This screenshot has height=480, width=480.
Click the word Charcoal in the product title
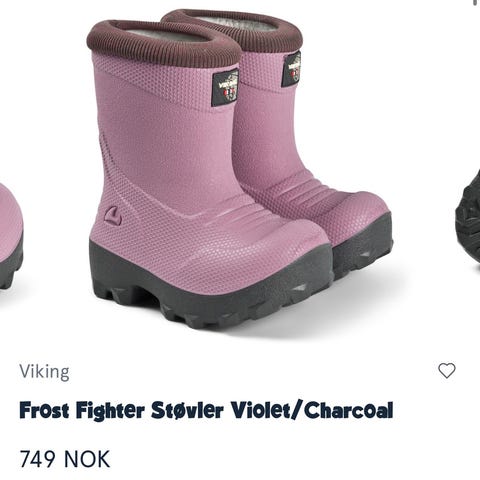(x=349, y=410)
